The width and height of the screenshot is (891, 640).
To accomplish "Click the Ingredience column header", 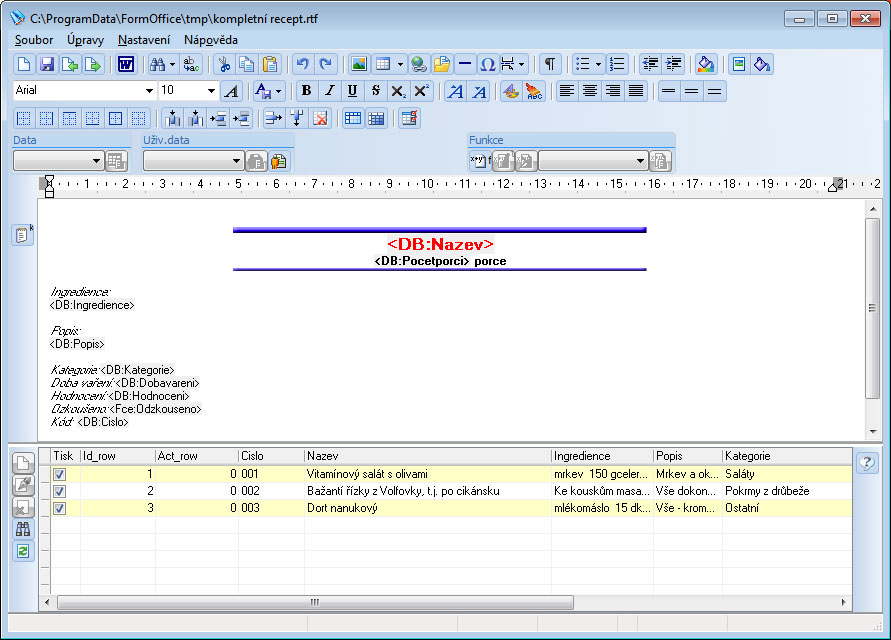I will 602,456.
